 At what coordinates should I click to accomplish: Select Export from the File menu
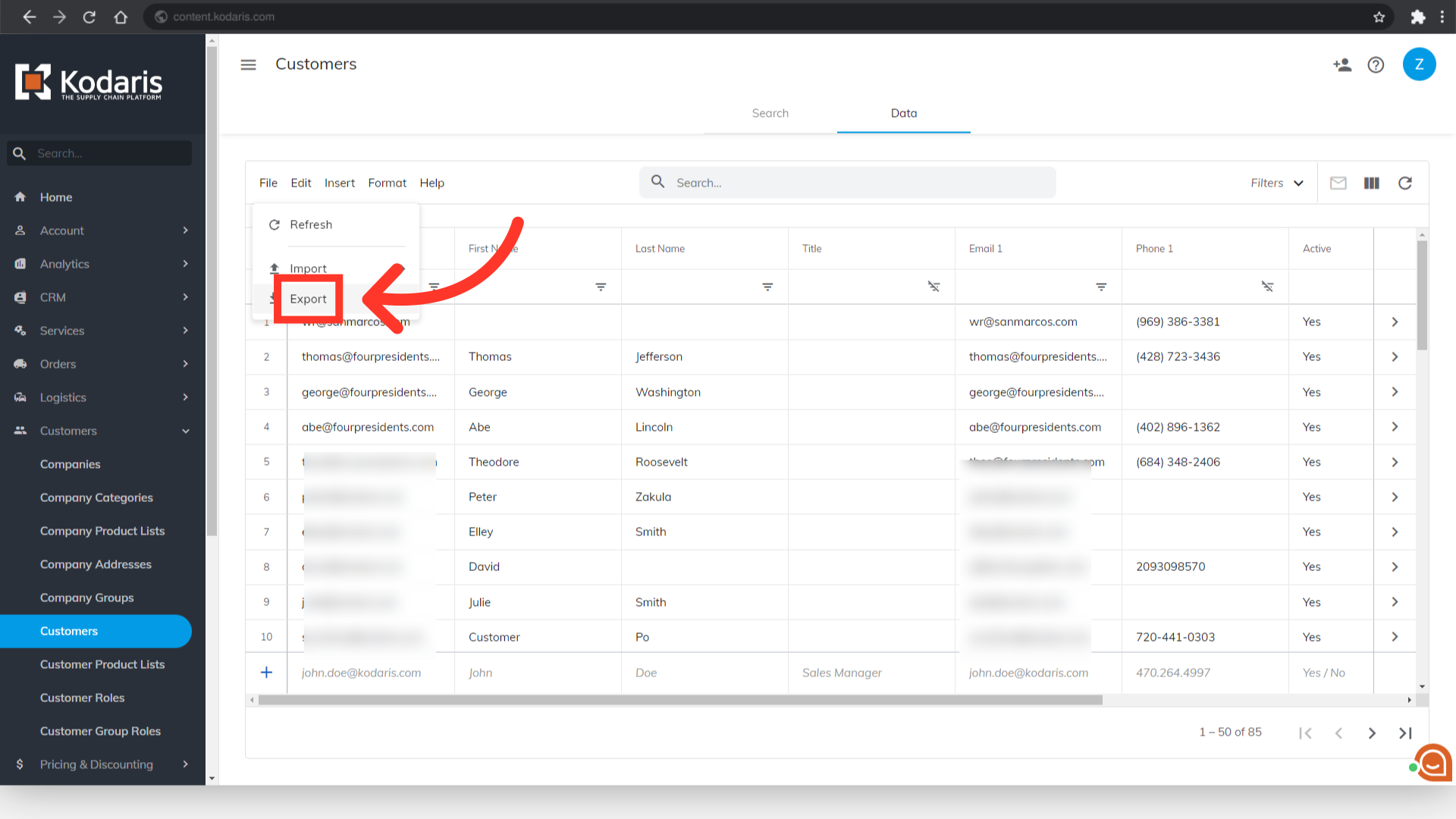tap(308, 299)
